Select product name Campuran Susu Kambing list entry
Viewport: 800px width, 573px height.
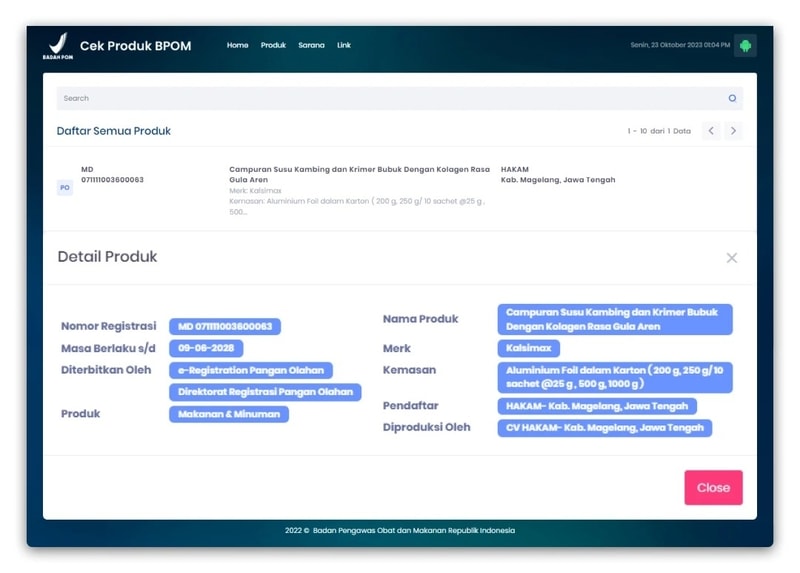pyautogui.click(x=359, y=175)
